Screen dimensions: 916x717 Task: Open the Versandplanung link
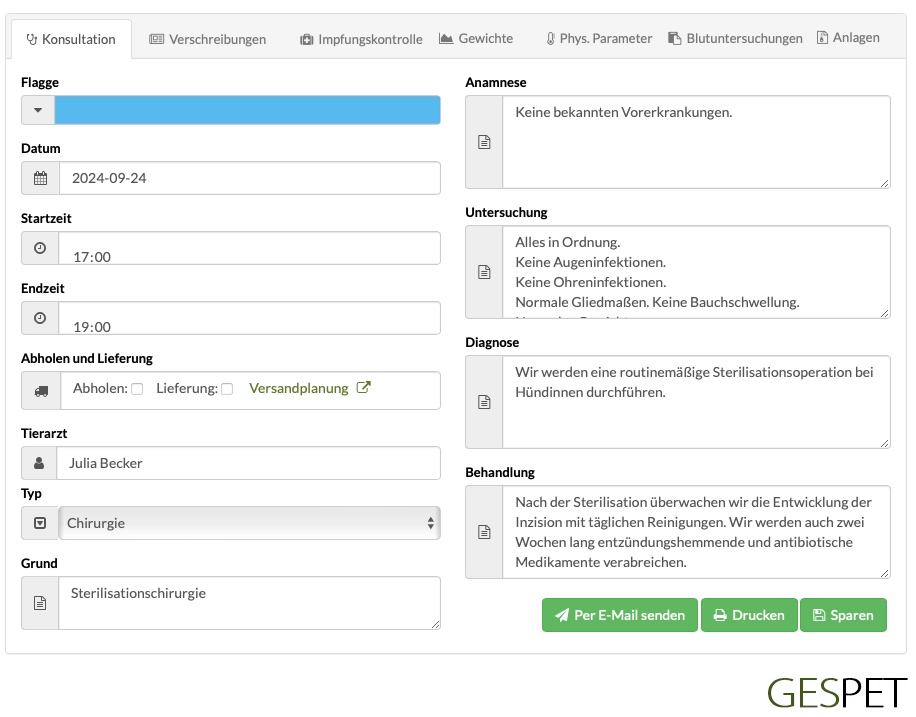pos(299,389)
